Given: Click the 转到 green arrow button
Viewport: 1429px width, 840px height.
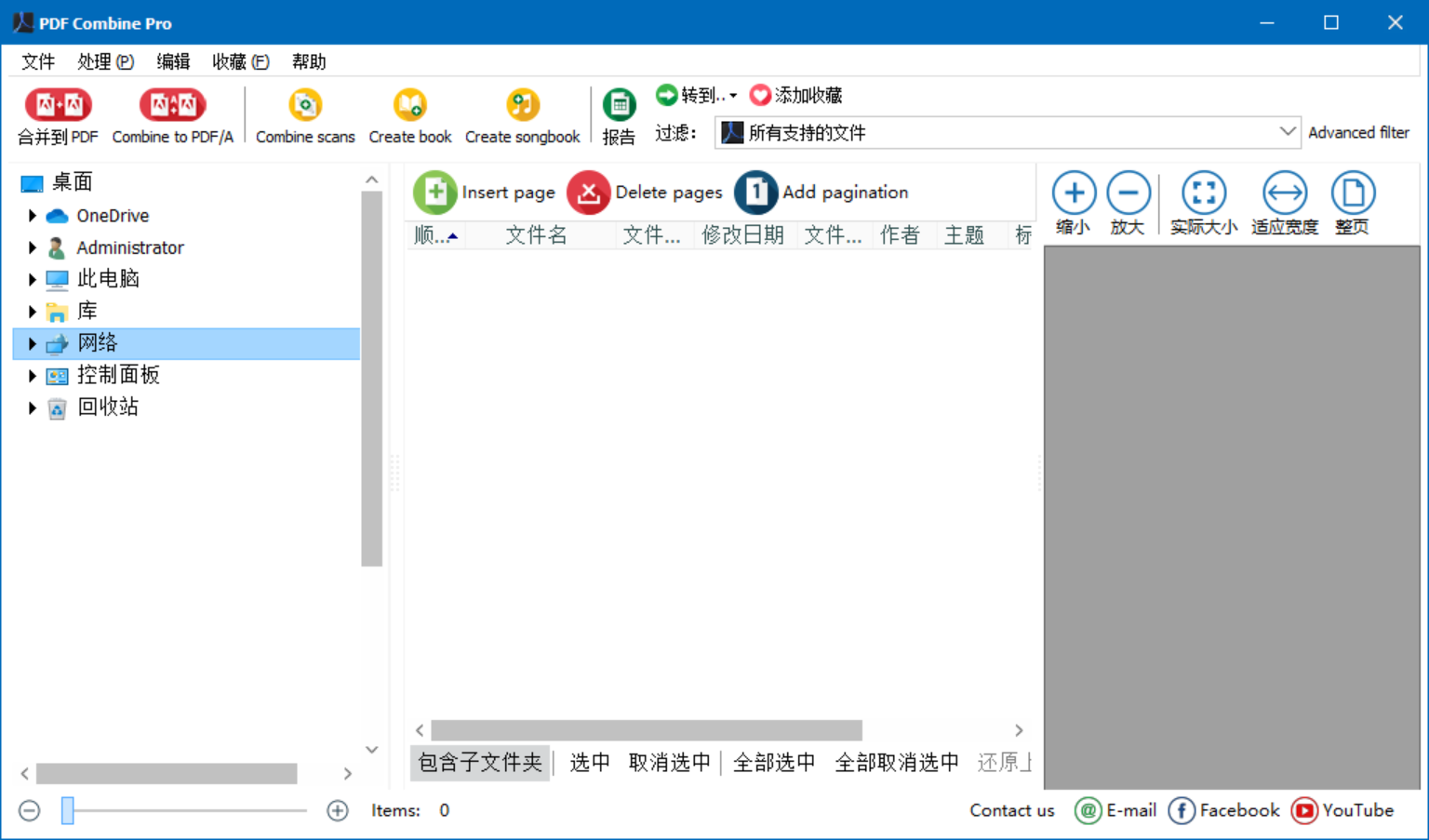Looking at the screenshot, I should [x=666, y=95].
